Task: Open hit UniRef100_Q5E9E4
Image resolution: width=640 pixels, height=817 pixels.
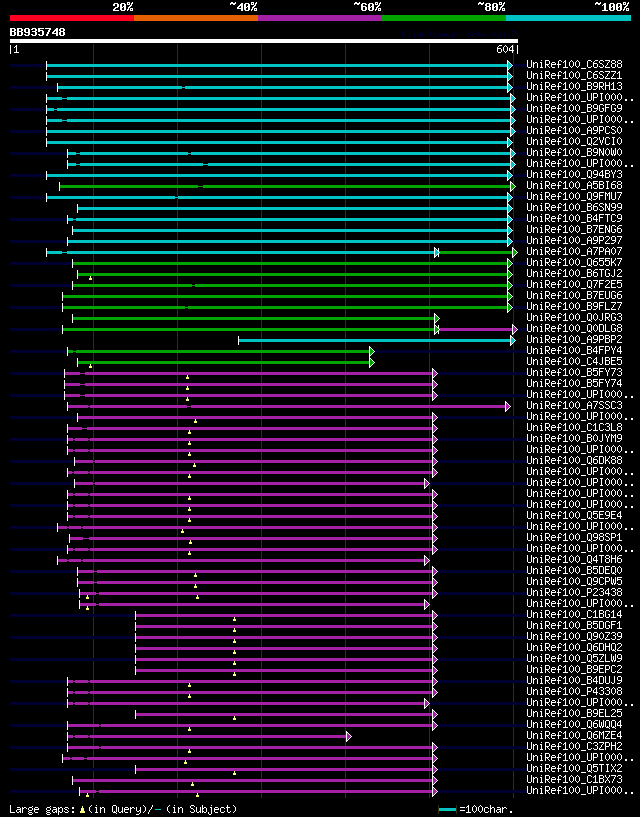Action: point(574,516)
